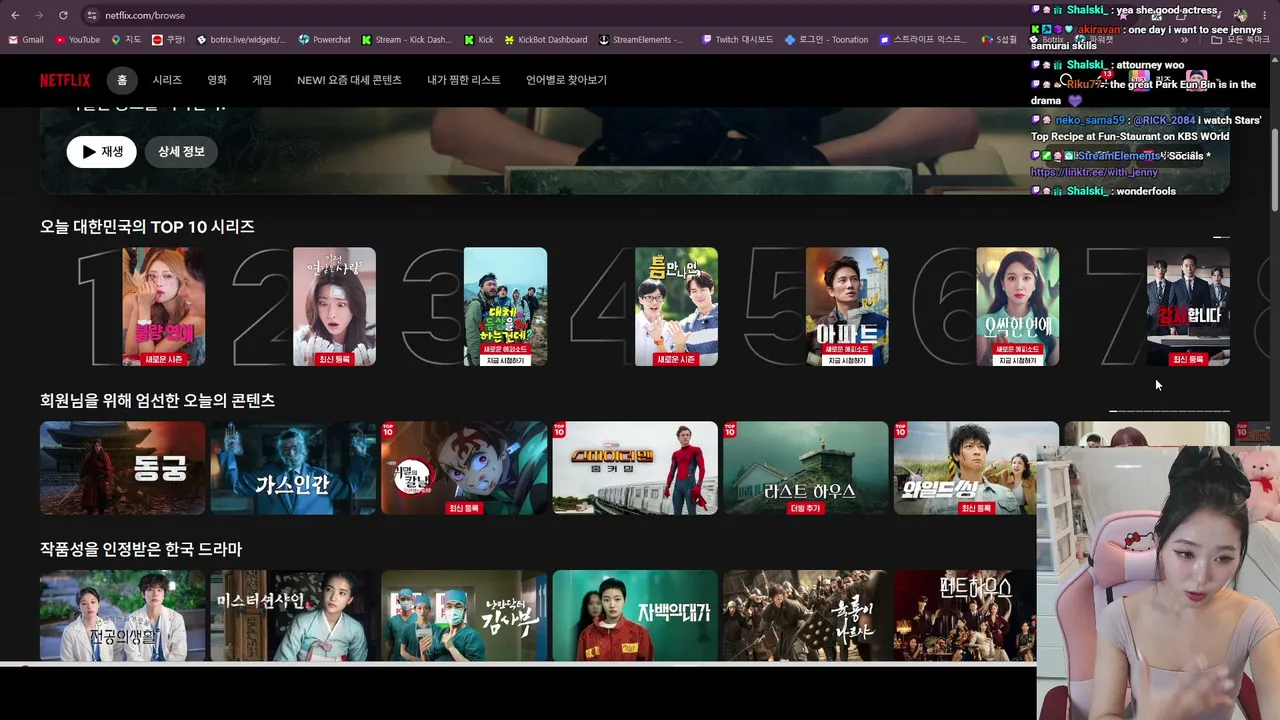Open the 귀멸의 칼날 anime card
This screenshot has width=1280, height=720.
coord(464,468)
